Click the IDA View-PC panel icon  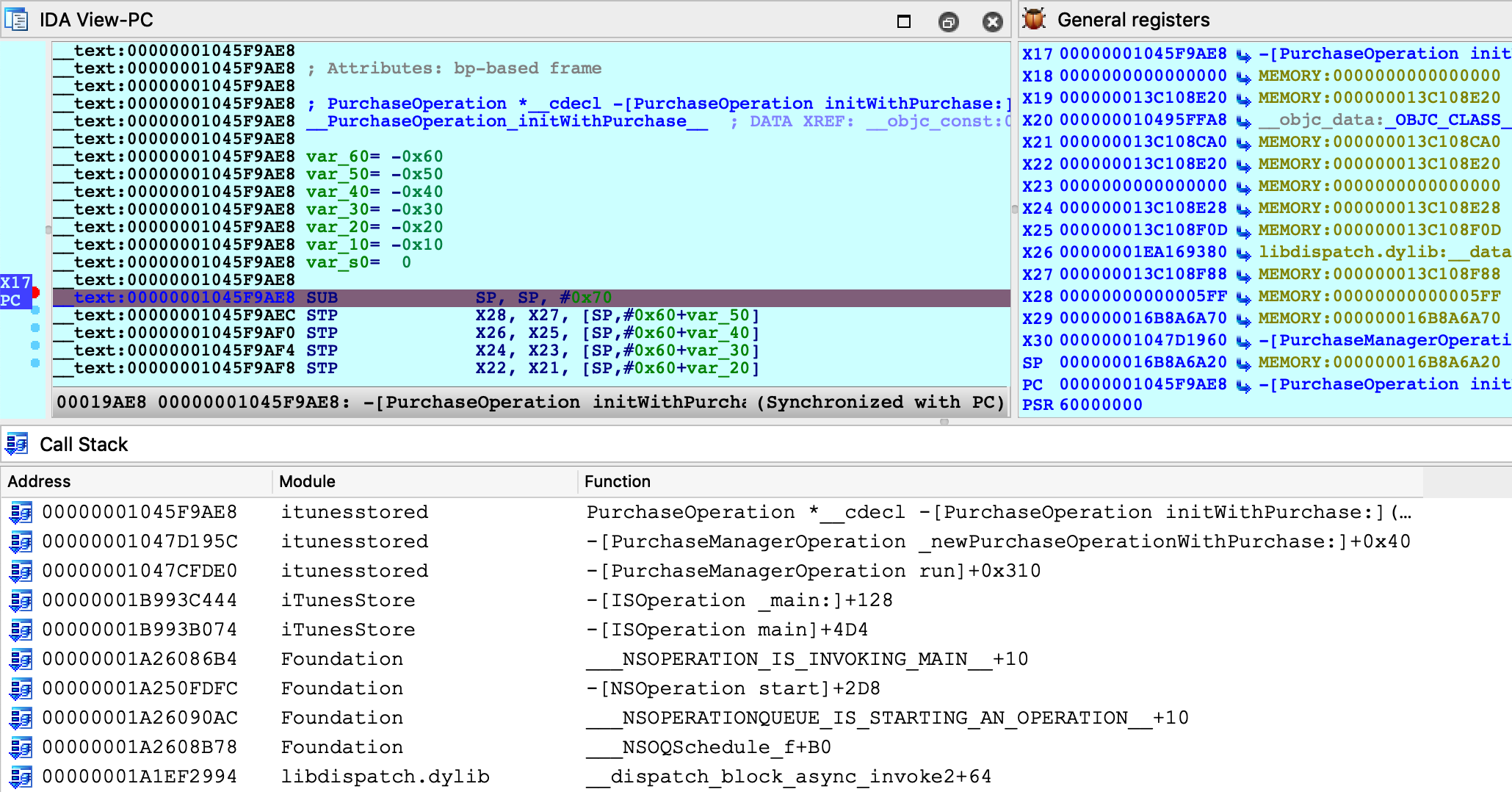click(16, 20)
